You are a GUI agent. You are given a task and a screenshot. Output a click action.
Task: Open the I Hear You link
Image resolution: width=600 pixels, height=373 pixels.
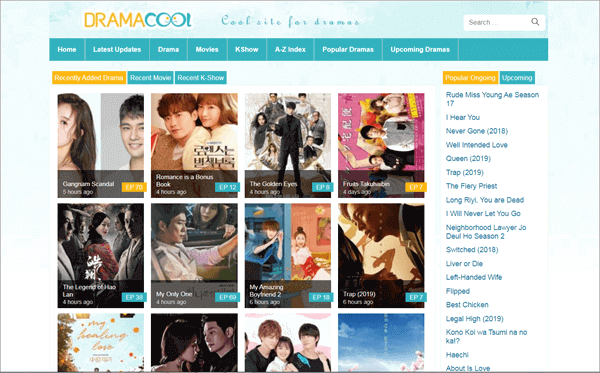[x=463, y=117]
